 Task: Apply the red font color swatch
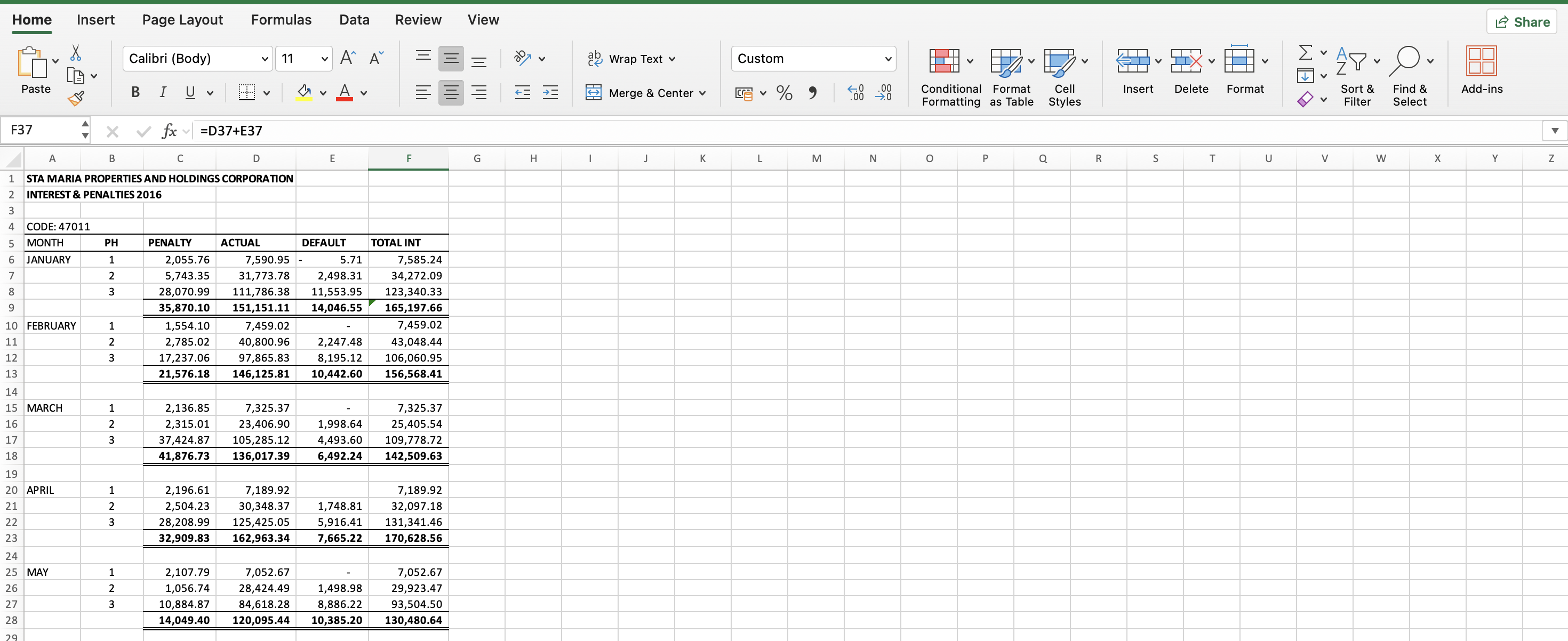click(x=344, y=93)
